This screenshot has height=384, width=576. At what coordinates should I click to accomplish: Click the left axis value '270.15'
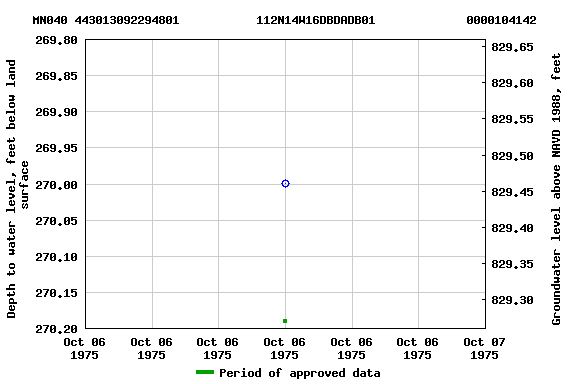(x=57, y=293)
